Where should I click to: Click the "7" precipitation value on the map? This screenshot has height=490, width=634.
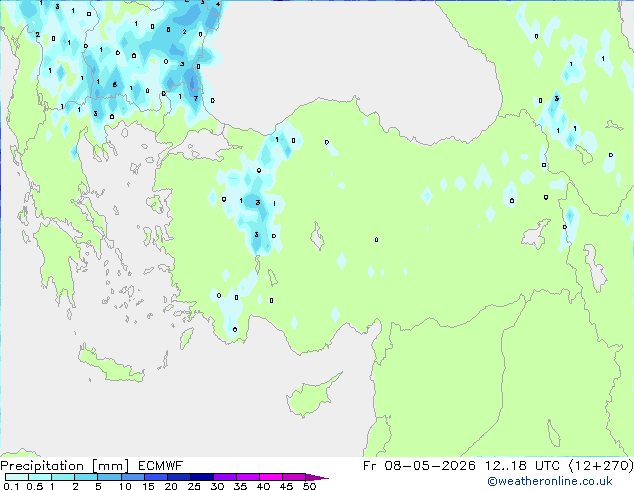click(196, 98)
